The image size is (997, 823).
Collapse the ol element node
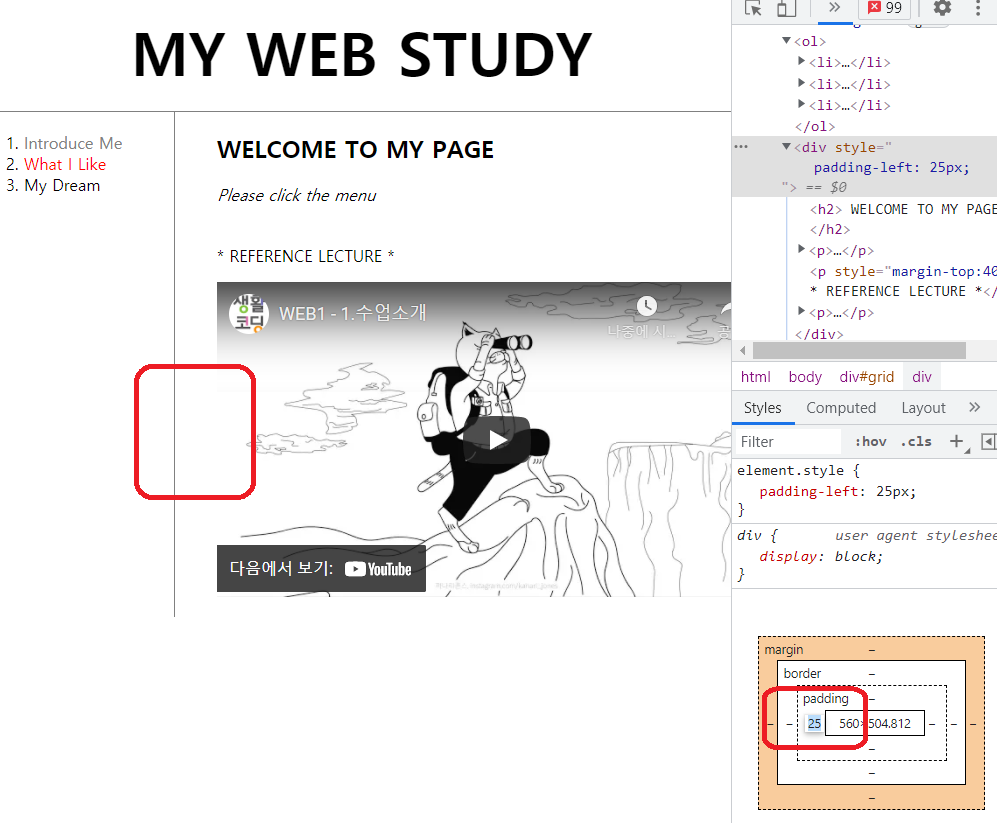coord(787,41)
